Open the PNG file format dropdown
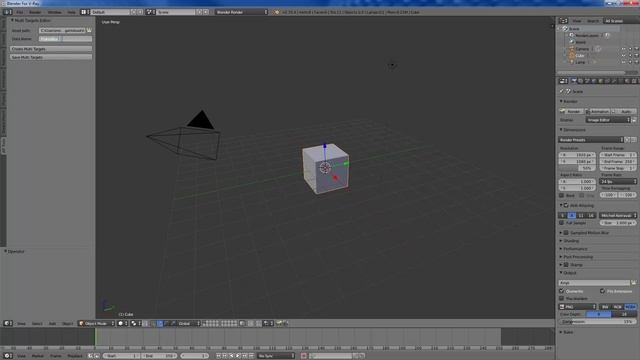The image size is (640, 360). [578, 307]
